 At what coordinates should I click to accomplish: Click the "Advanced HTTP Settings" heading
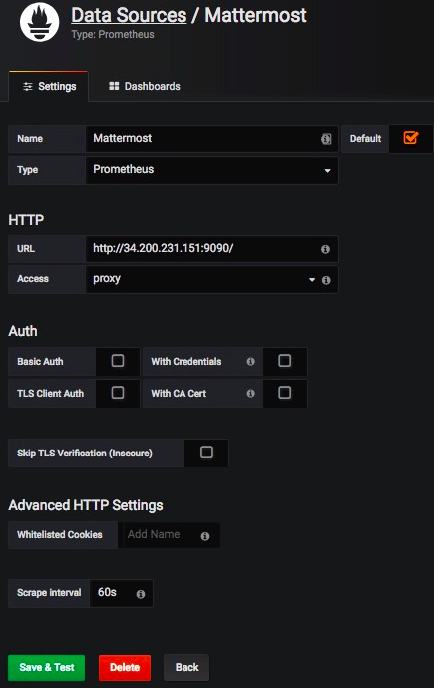click(x=86, y=505)
